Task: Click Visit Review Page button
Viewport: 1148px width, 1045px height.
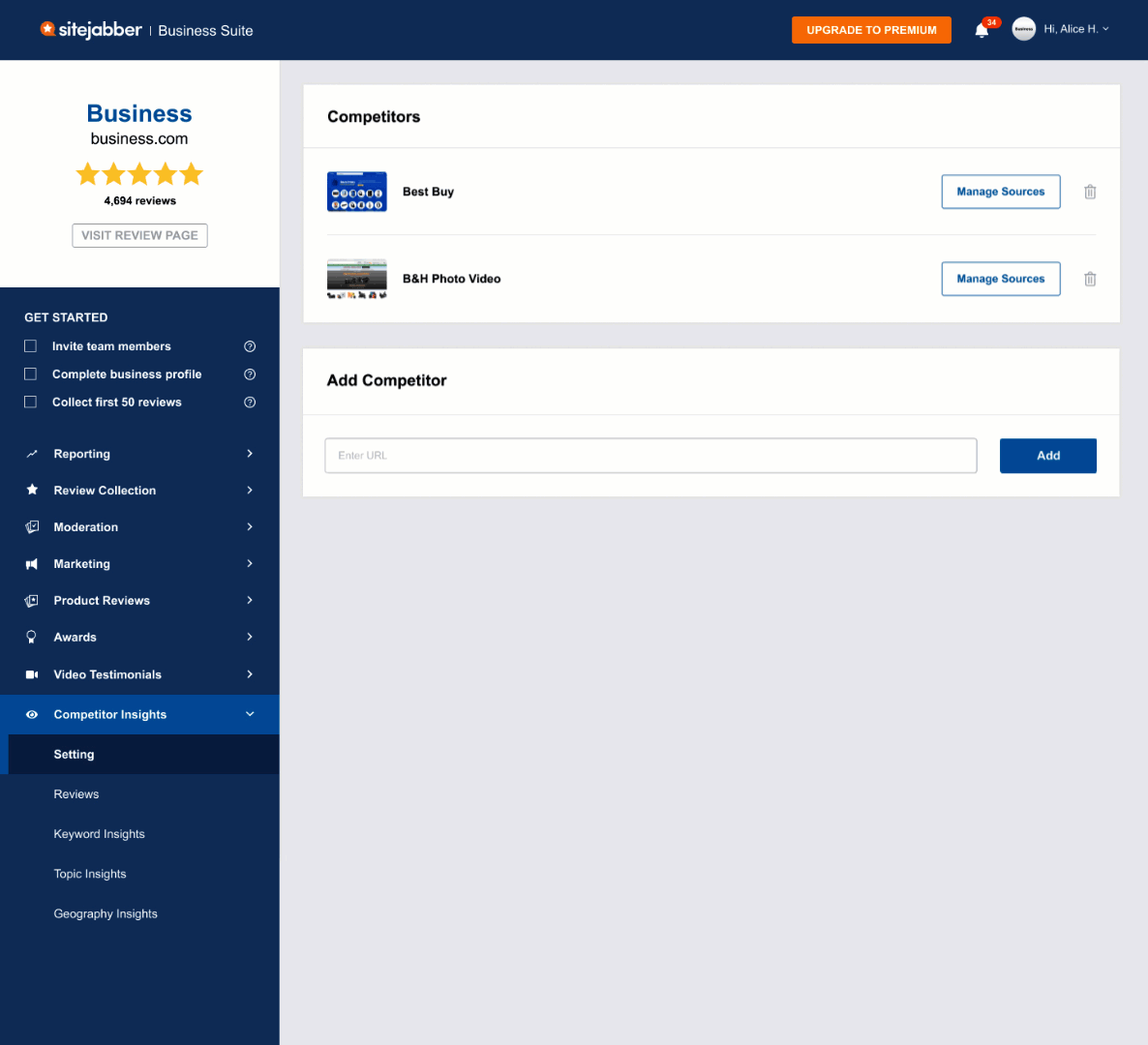Action: point(139,236)
